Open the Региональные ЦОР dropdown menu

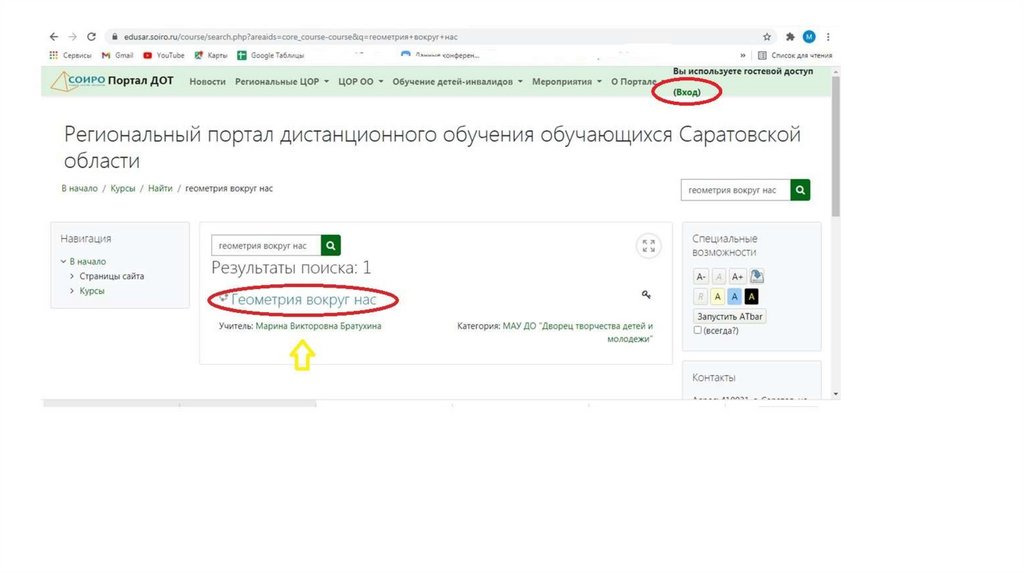point(281,82)
